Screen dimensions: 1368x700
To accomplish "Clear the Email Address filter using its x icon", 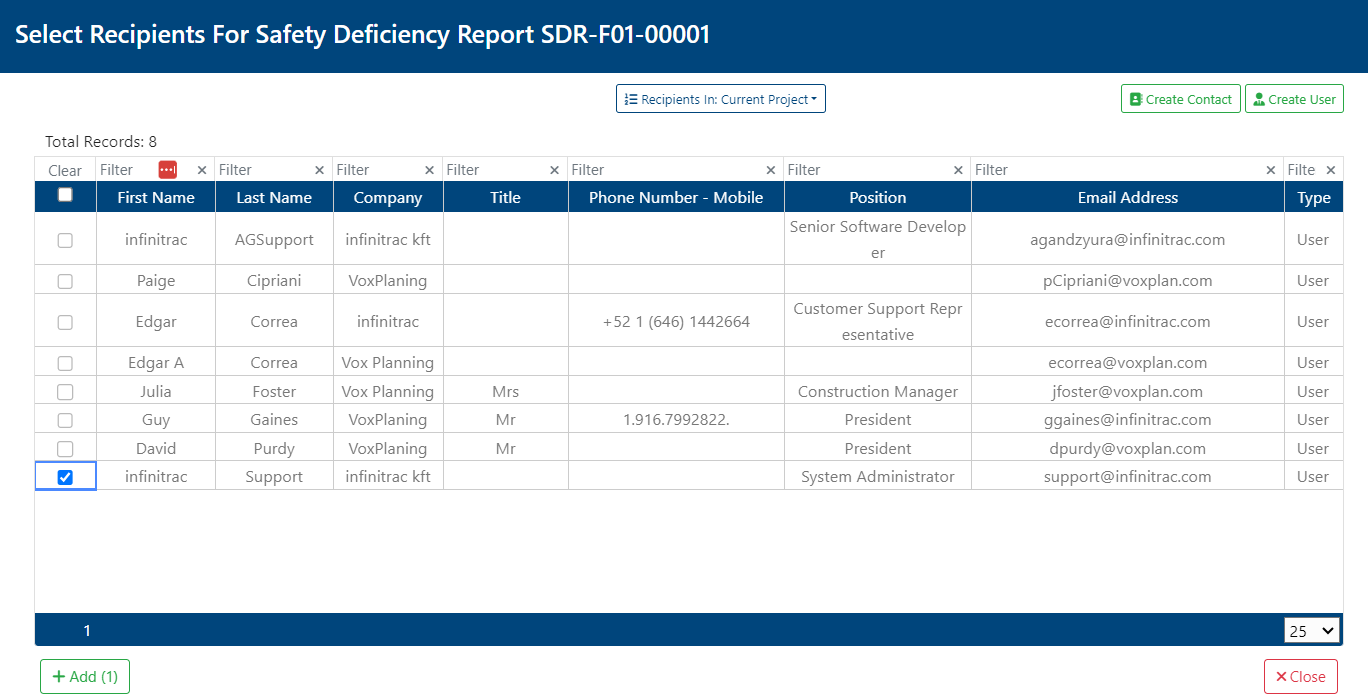I will 1272,170.
